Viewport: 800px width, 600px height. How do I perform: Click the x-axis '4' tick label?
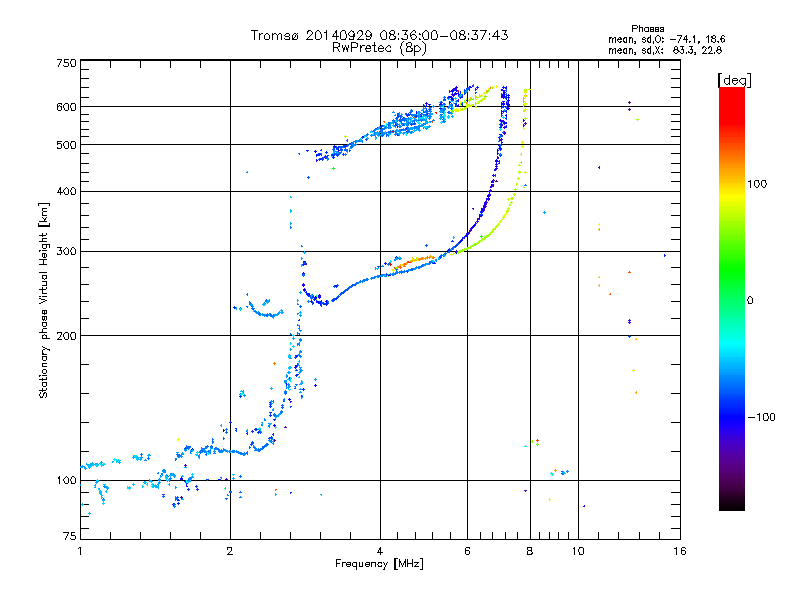380,551
